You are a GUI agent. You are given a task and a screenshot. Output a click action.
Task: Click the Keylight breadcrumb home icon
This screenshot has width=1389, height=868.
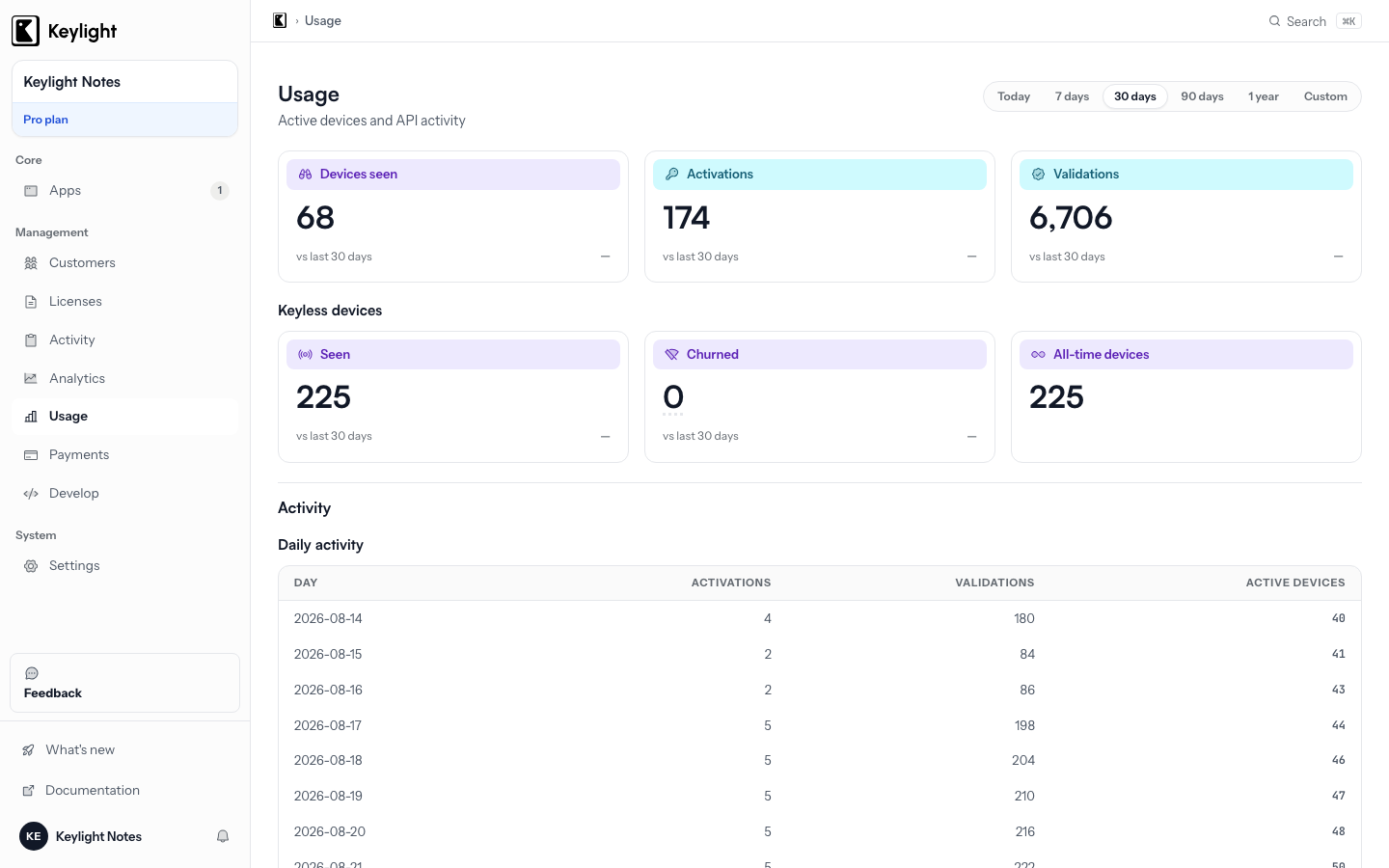click(280, 20)
